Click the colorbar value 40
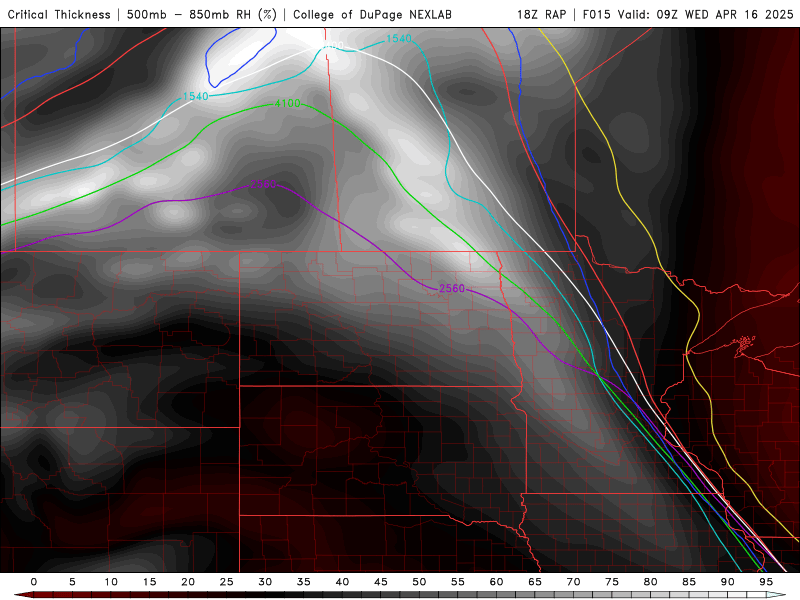 (x=342, y=582)
